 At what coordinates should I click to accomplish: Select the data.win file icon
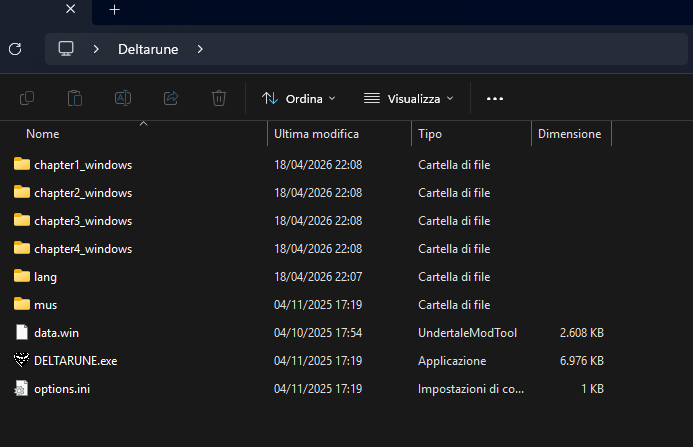coord(22,332)
